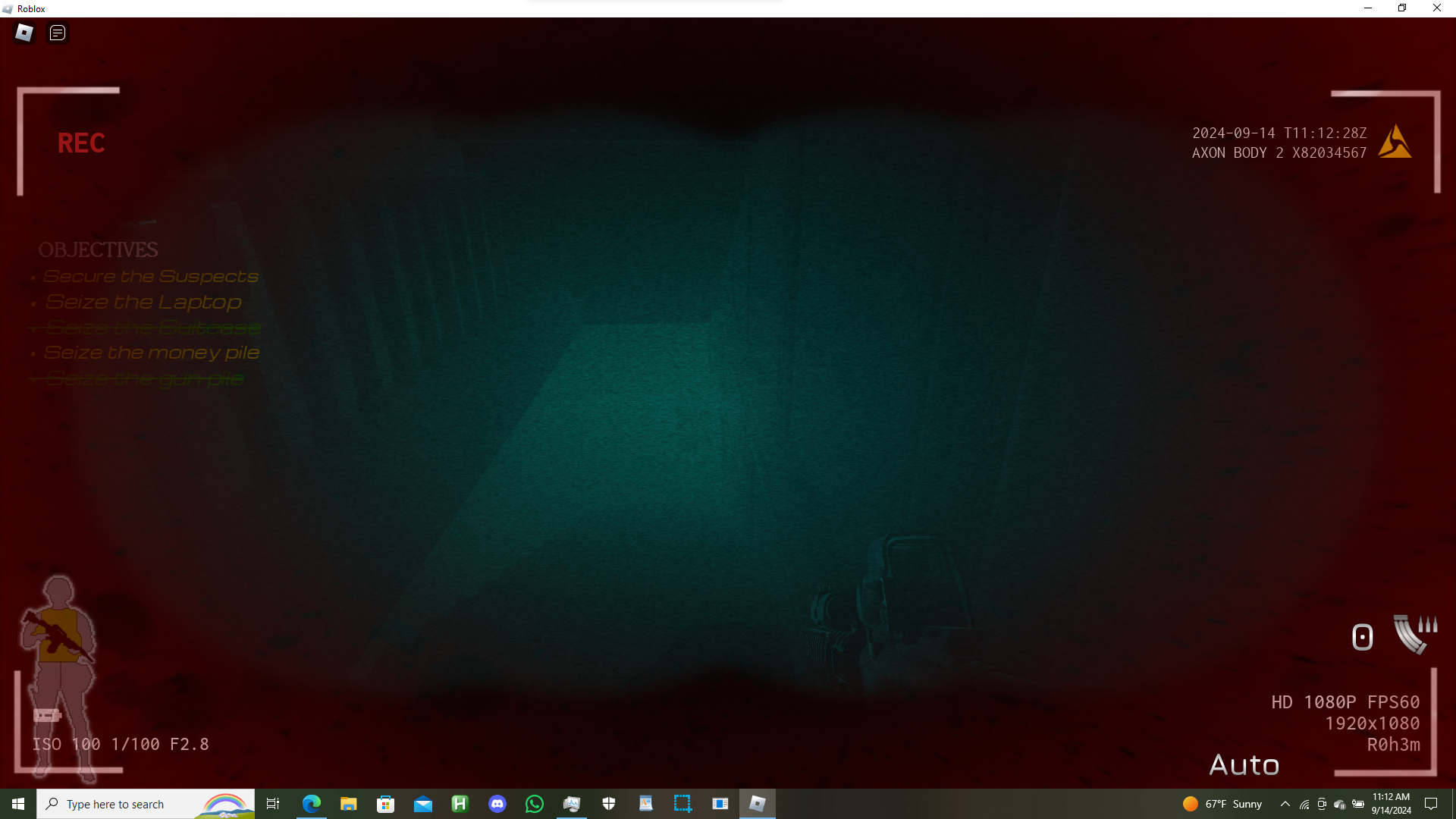Click the orange Axon triangle logo
The image size is (1456, 819).
[x=1395, y=142]
